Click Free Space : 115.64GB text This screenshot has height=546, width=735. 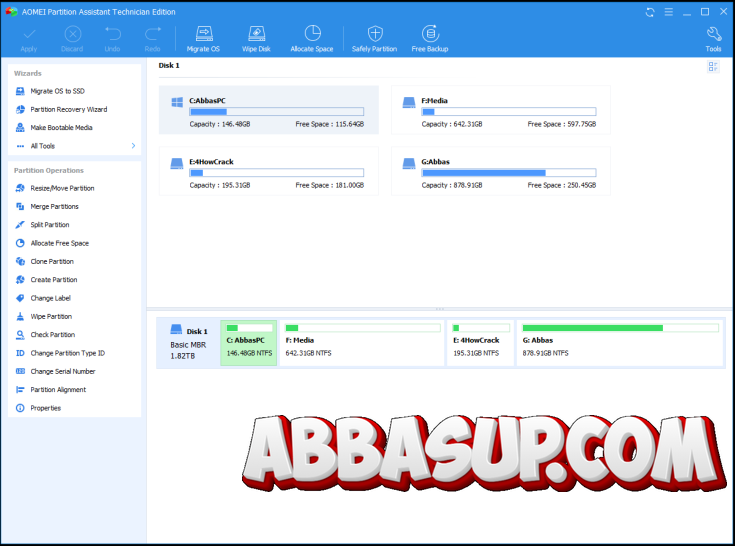pos(330,124)
